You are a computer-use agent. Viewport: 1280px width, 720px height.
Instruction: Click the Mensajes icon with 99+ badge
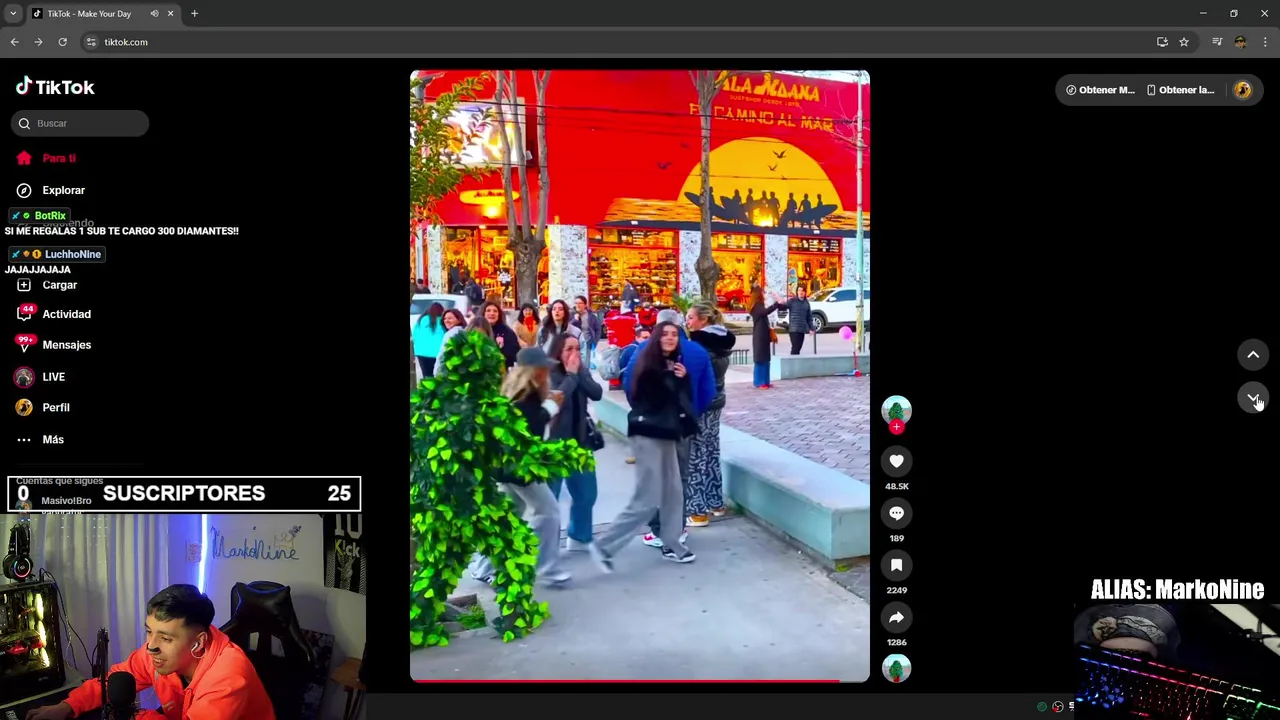click(x=24, y=344)
